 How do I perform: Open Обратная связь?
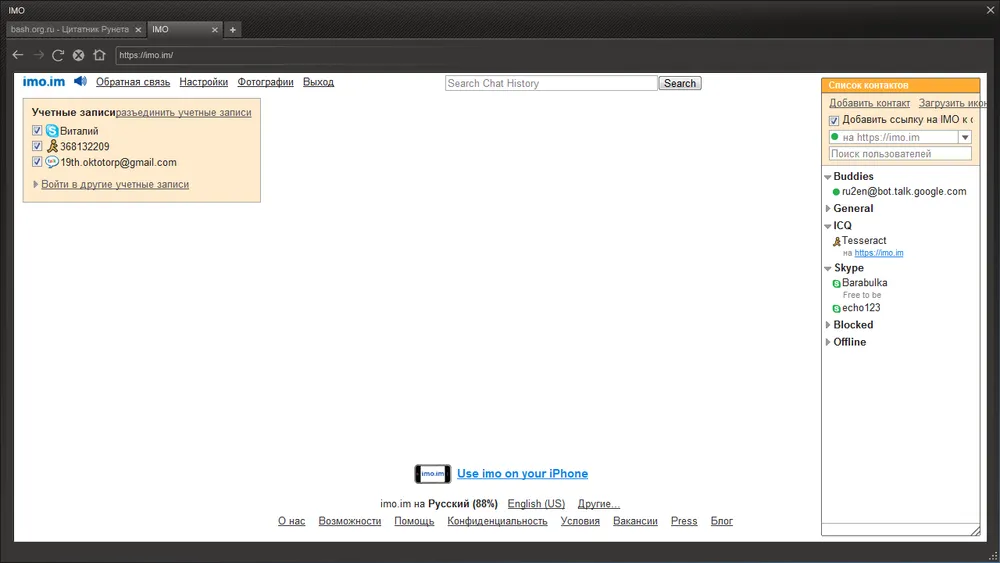pos(133,82)
